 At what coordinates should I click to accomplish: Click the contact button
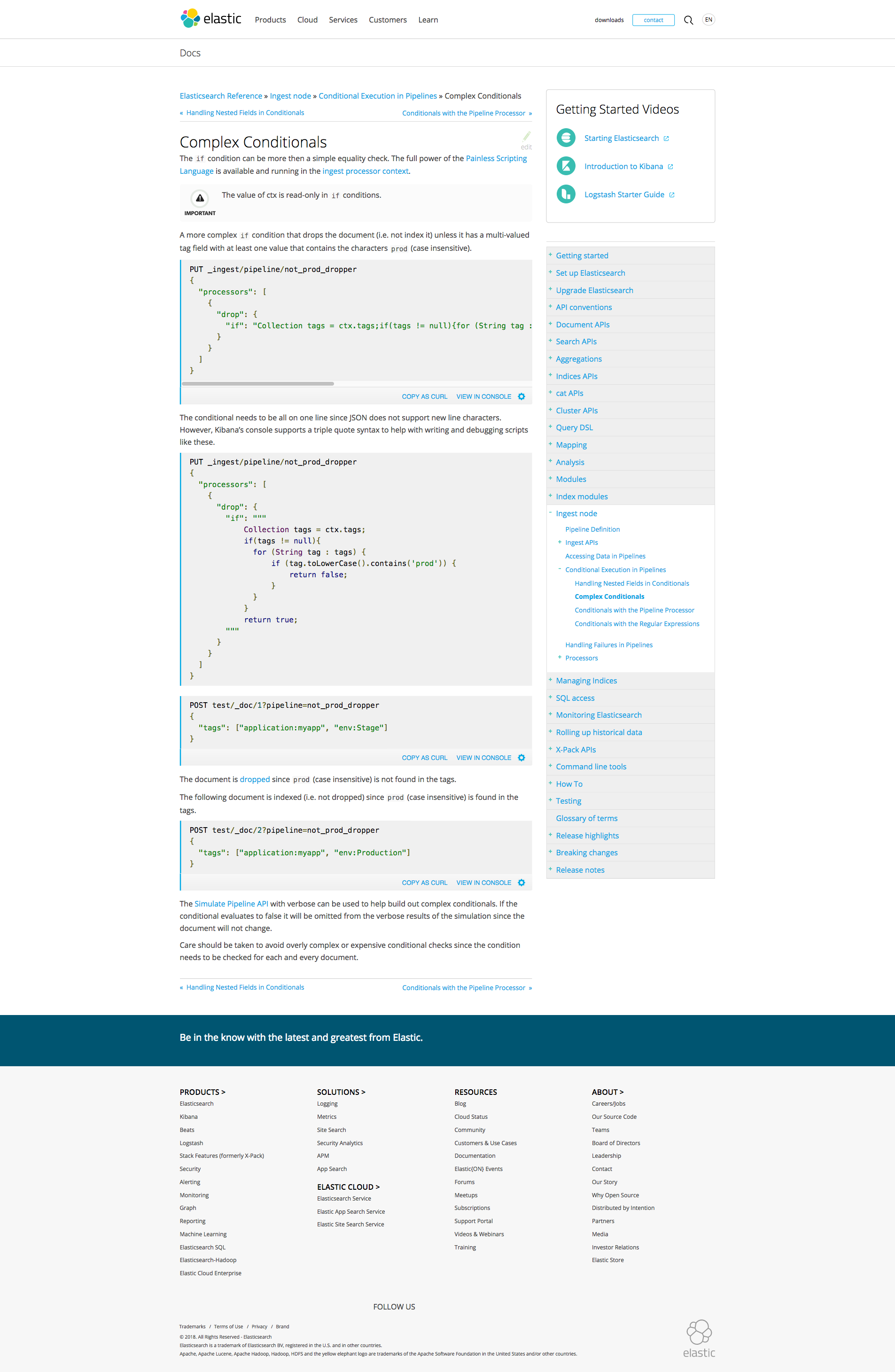654,20
